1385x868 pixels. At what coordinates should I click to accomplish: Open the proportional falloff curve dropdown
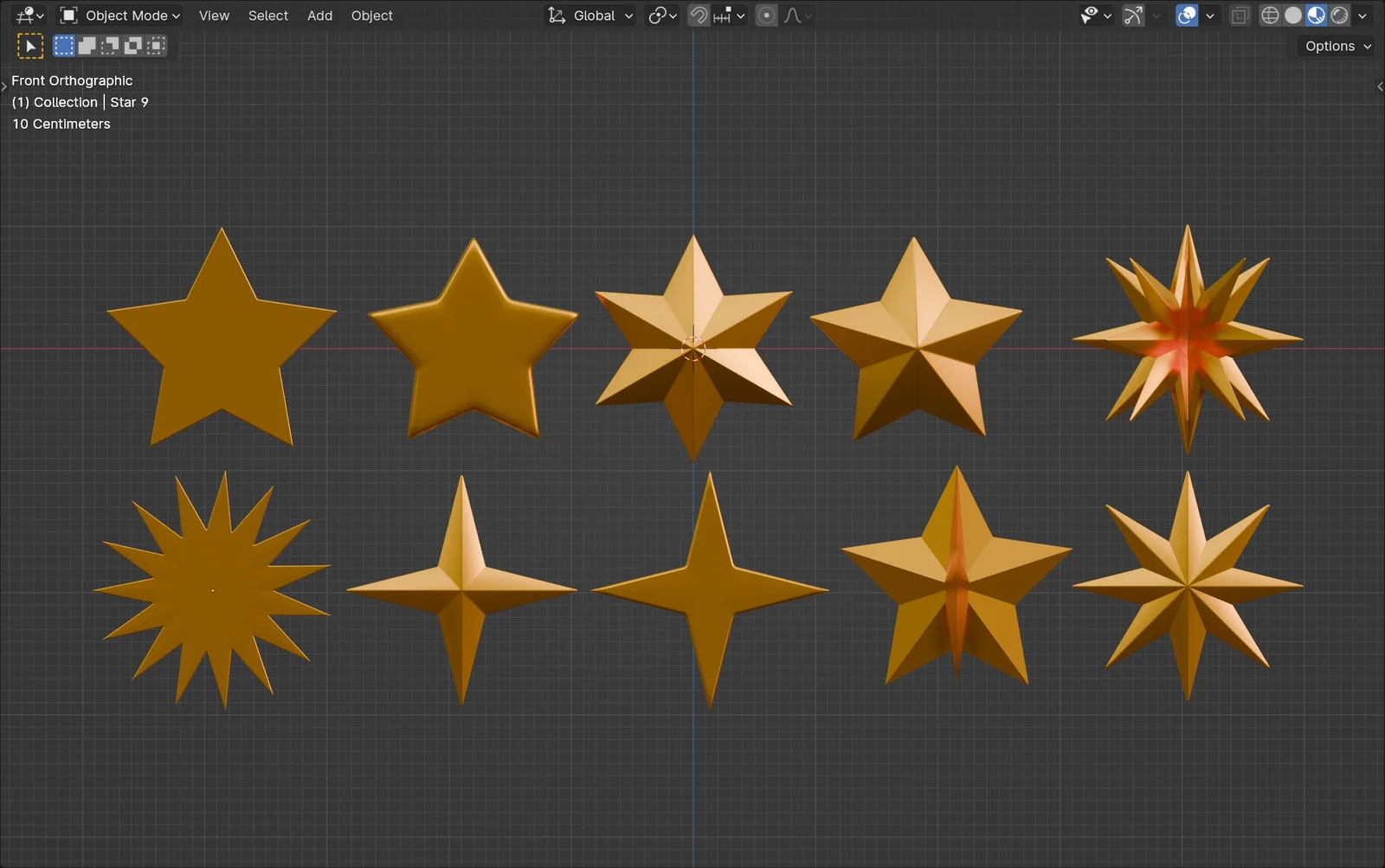[x=796, y=15]
